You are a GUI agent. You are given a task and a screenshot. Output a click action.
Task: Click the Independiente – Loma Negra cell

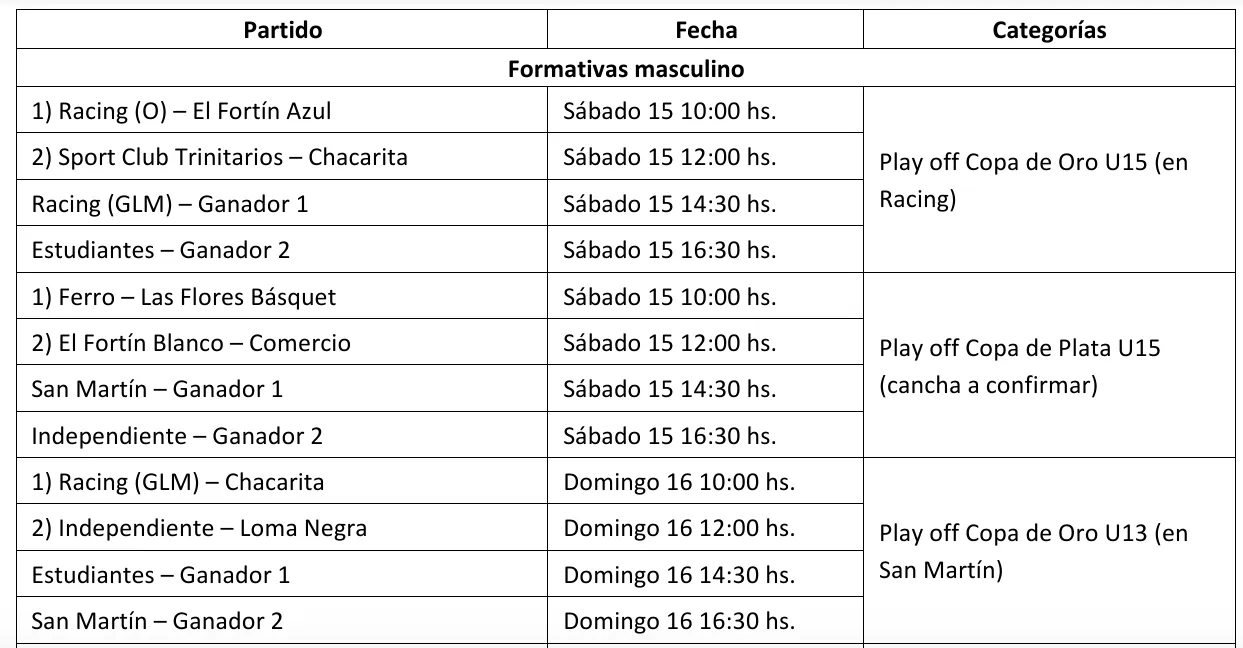pos(199,528)
